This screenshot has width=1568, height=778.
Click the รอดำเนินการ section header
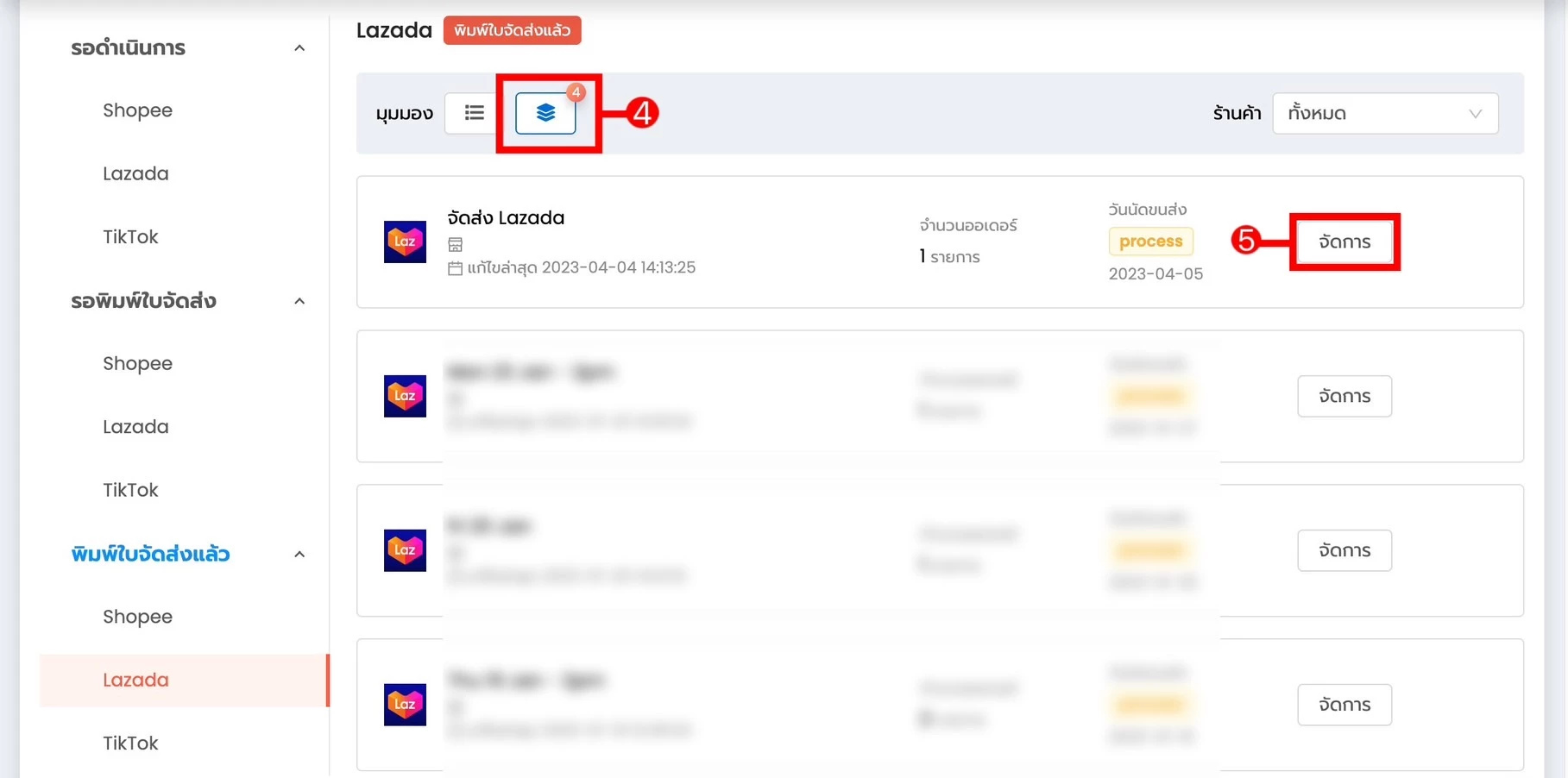(x=128, y=48)
